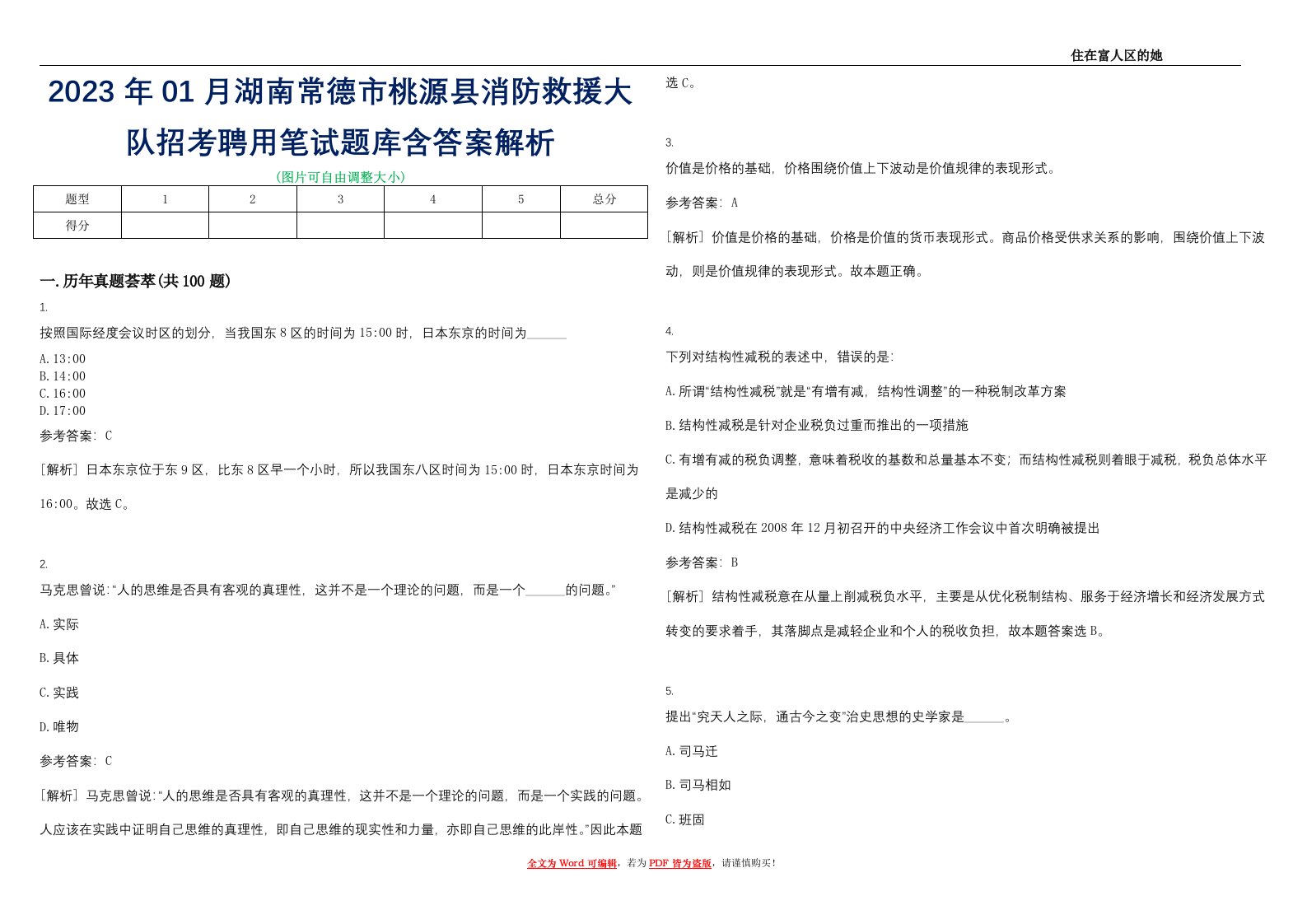Click the '得分' table row label
The width and height of the screenshot is (1307, 924).
coord(77,226)
